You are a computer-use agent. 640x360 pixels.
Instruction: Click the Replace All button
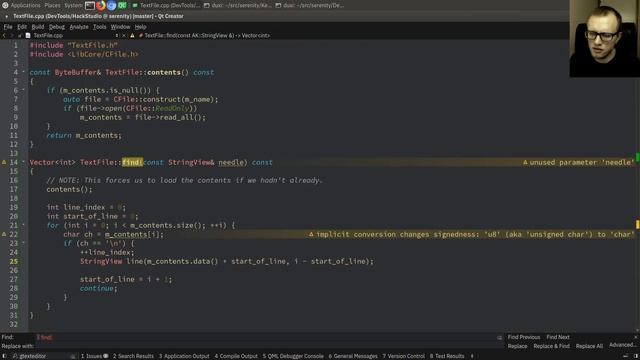589,346
